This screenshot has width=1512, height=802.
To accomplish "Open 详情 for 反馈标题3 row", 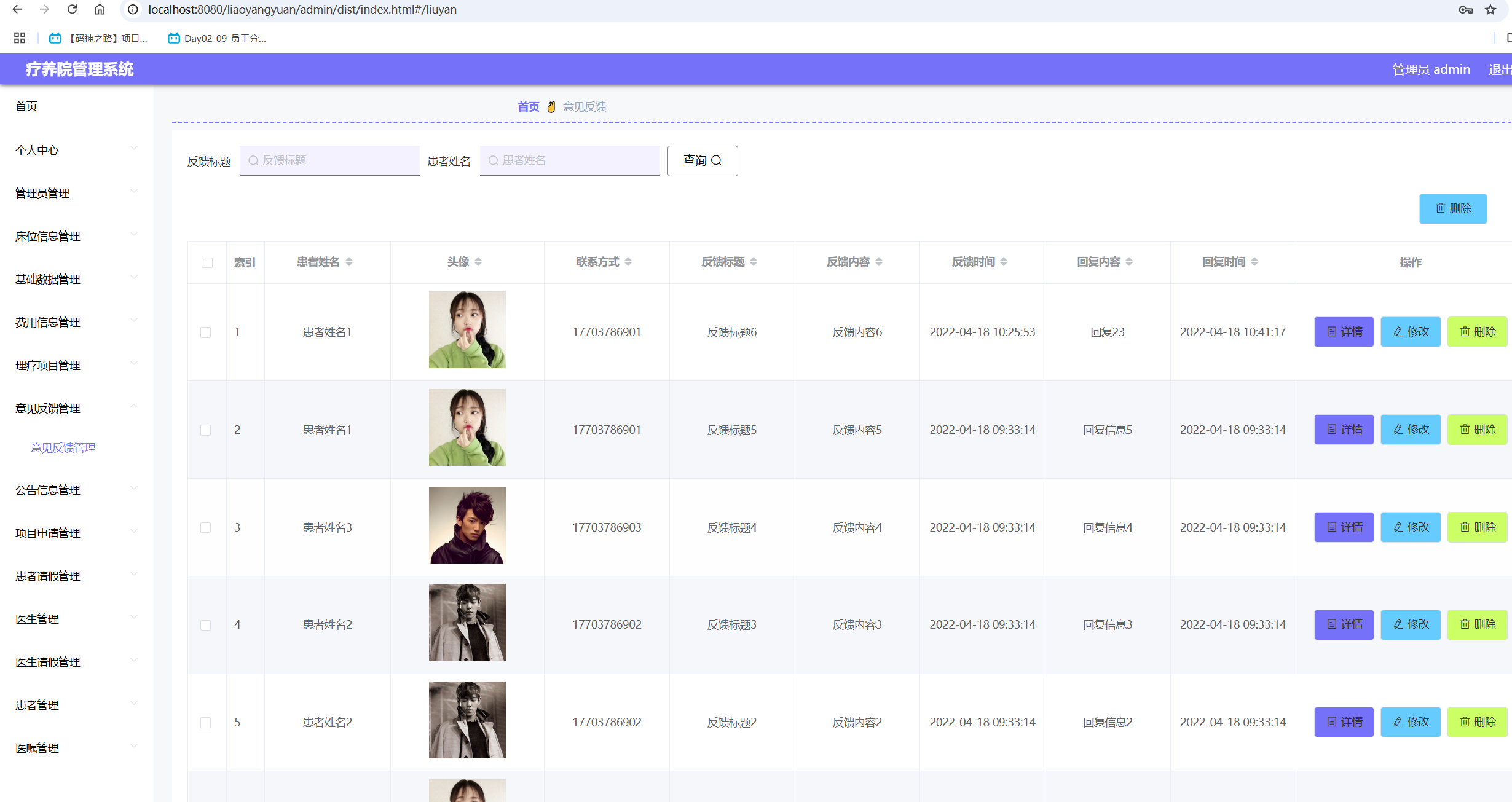I will pyautogui.click(x=1344, y=624).
